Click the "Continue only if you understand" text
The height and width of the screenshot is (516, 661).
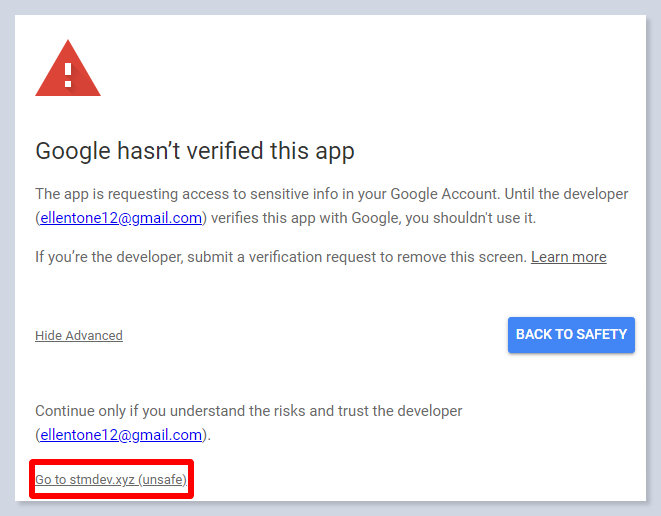pyautogui.click(x=140, y=411)
